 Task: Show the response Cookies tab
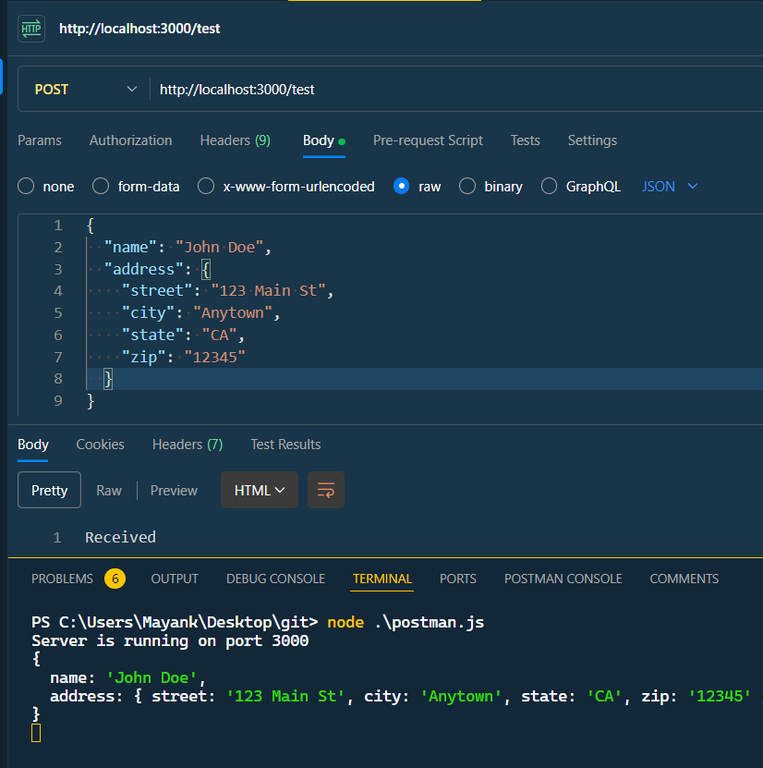point(100,444)
